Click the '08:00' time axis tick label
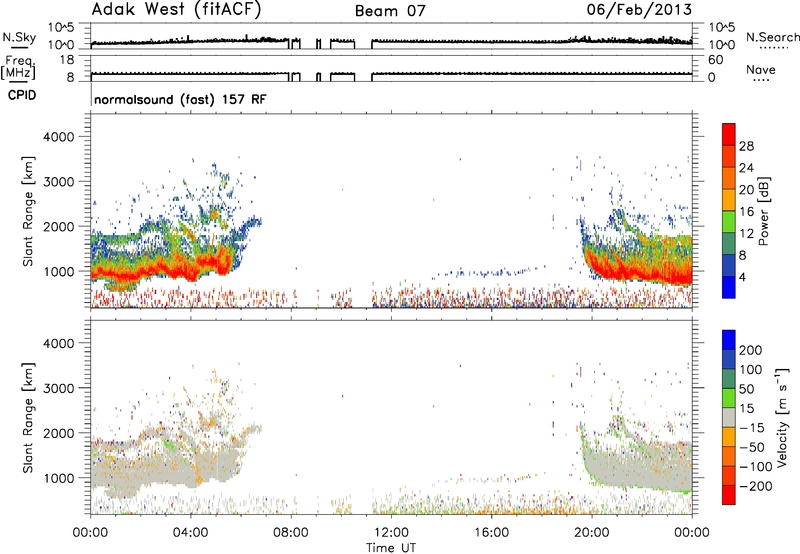 pyautogui.click(x=291, y=533)
